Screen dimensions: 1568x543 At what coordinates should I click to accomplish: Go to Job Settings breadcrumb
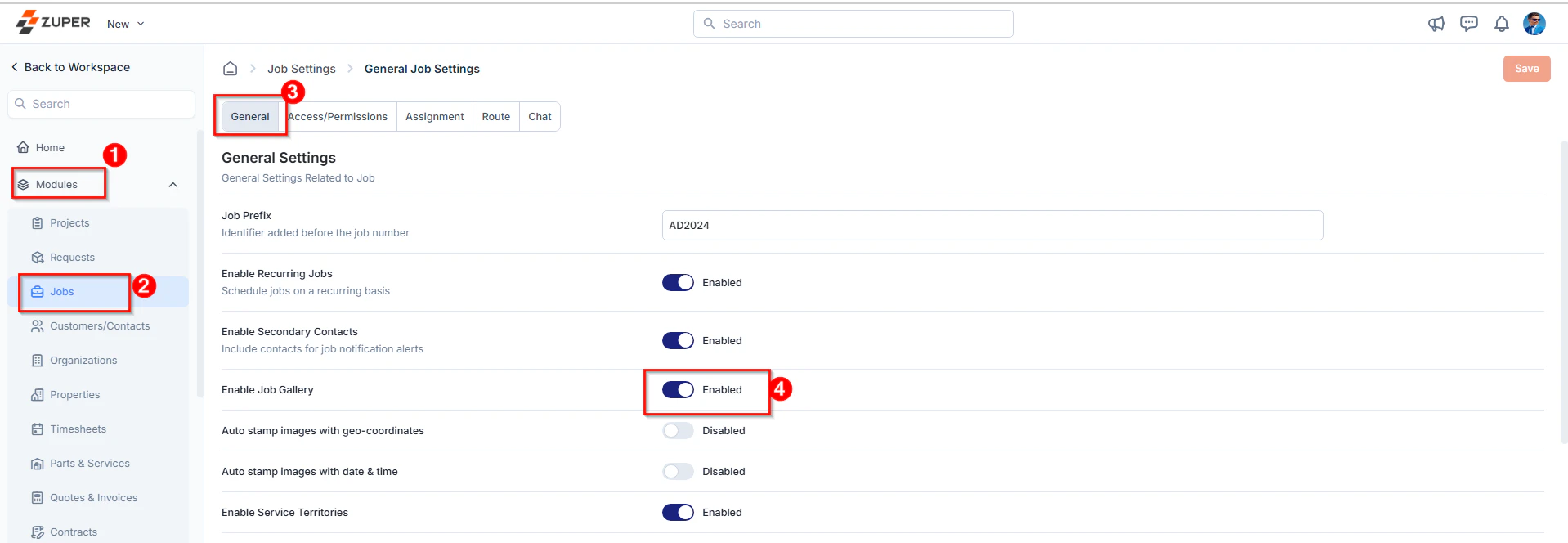302,69
